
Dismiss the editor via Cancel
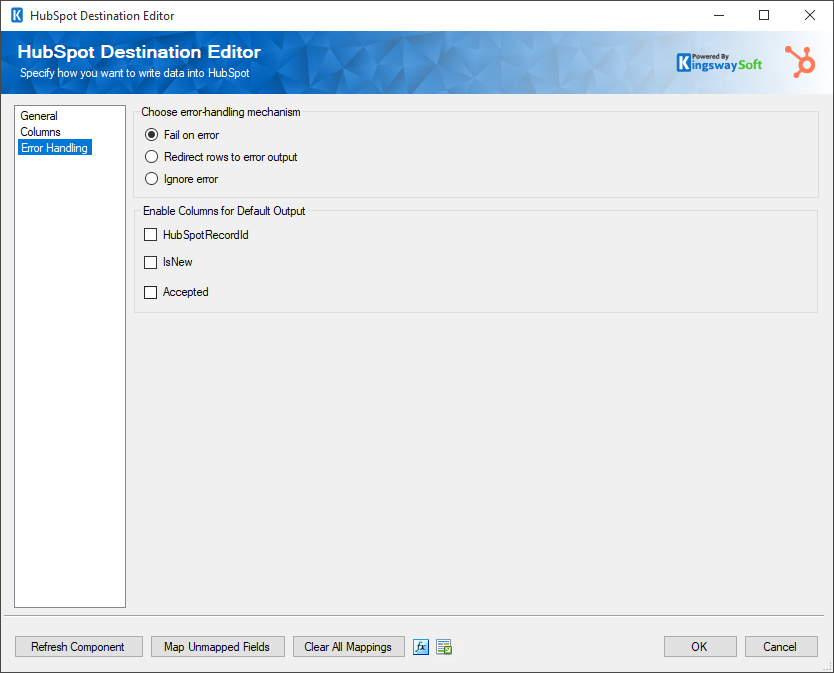point(781,647)
